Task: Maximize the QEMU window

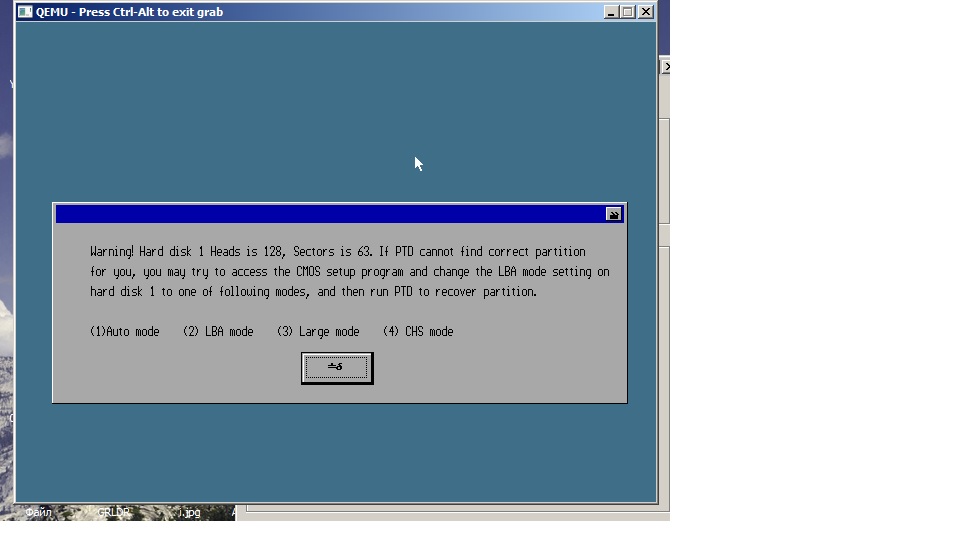Action: [x=627, y=12]
